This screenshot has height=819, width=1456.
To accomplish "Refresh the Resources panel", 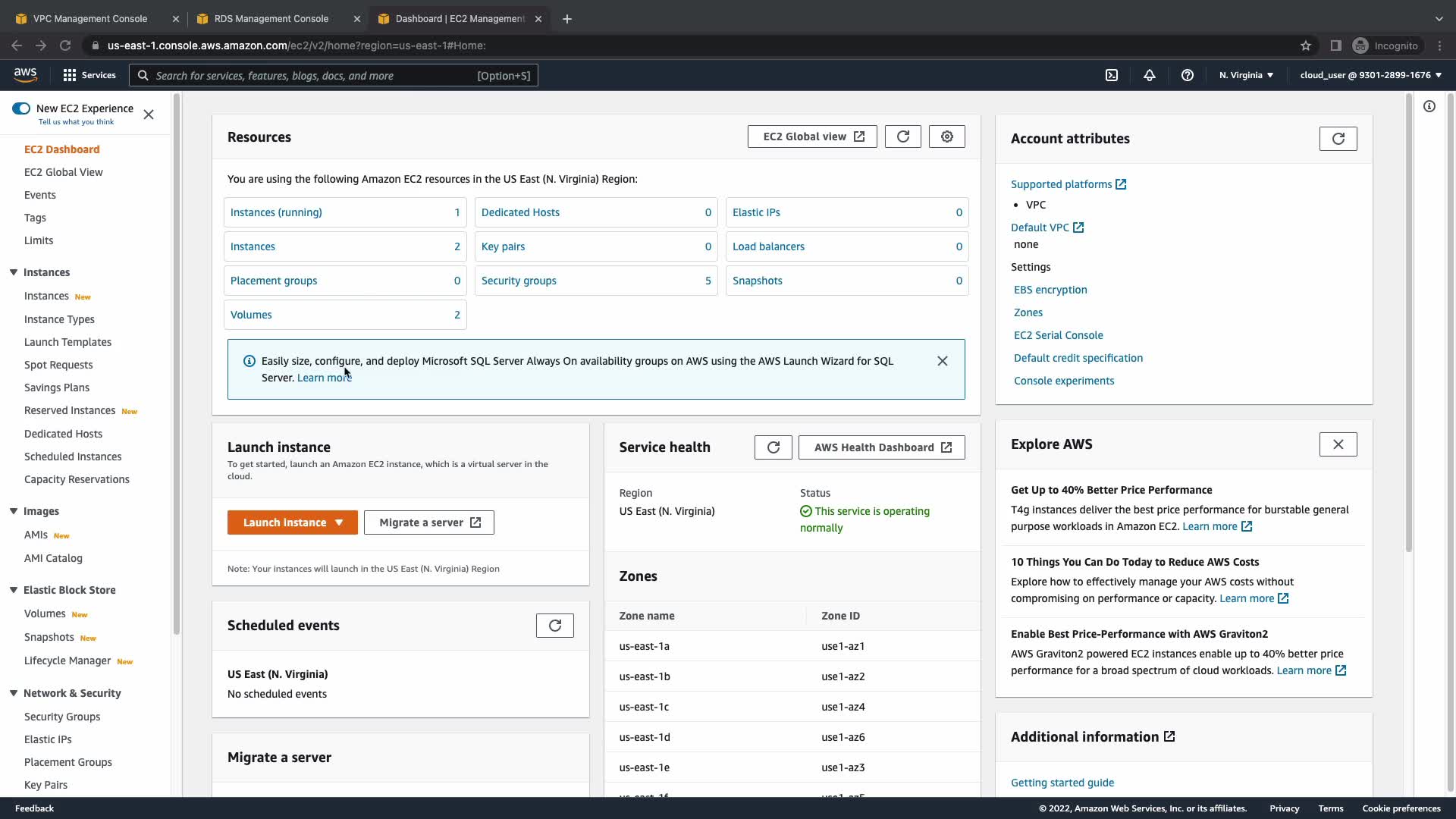I will click(902, 136).
